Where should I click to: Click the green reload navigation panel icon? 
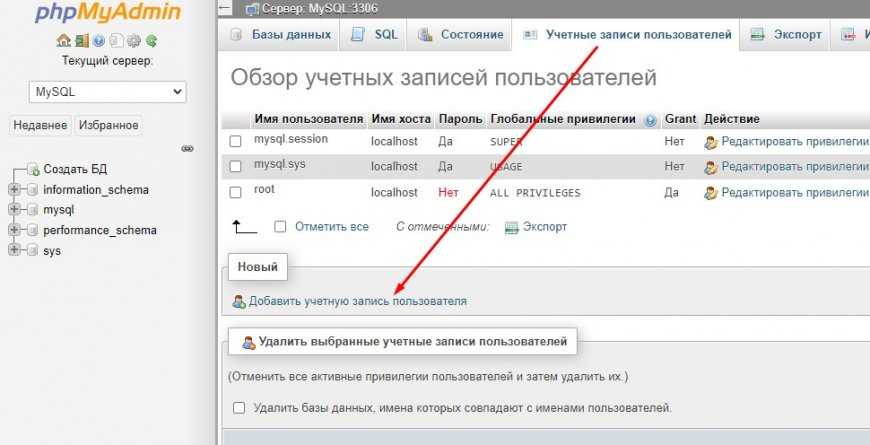point(151,41)
